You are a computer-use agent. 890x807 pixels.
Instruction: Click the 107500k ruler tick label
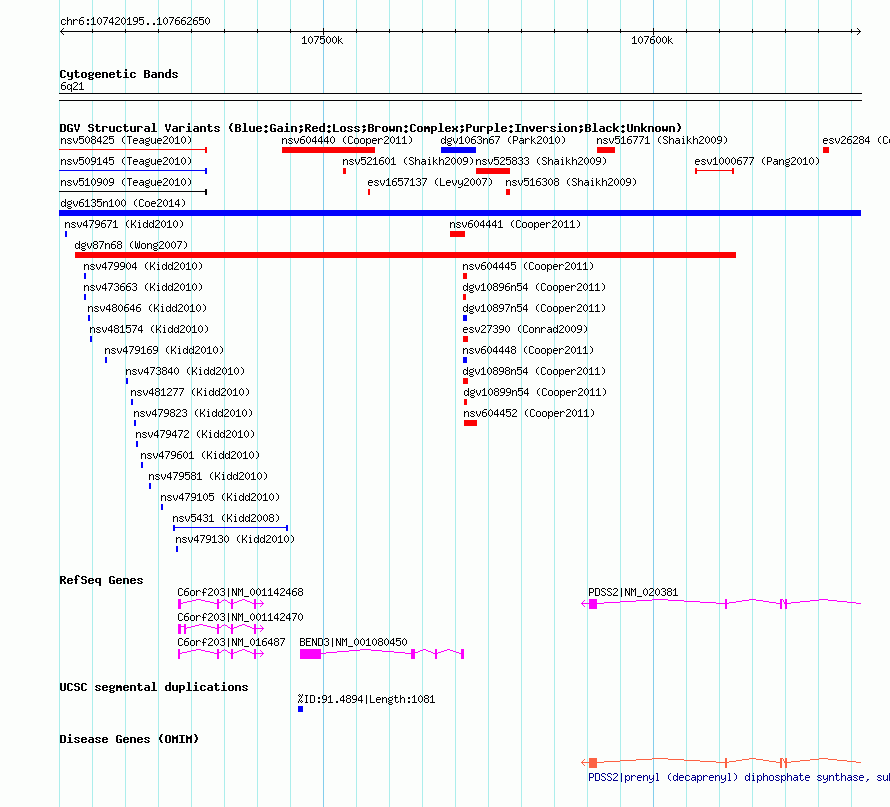tap(322, 40)
